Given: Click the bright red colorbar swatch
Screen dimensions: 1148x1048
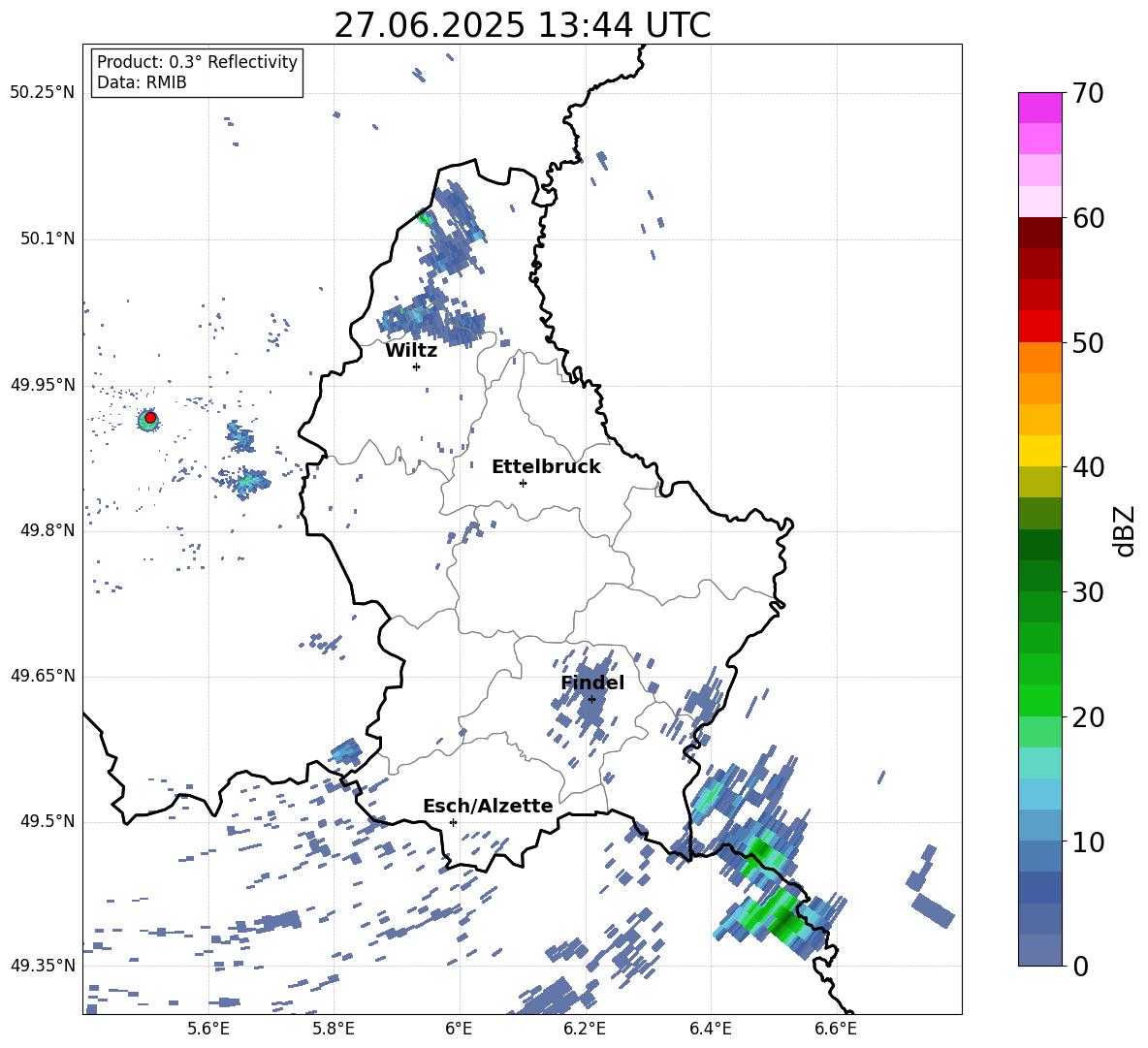Looking at the screenshot, I should (x=1039, y=327).
